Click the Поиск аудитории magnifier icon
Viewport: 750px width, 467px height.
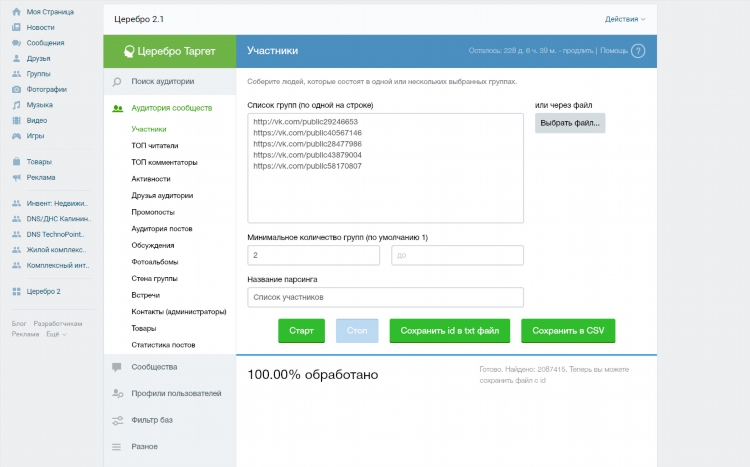[117, 82]
